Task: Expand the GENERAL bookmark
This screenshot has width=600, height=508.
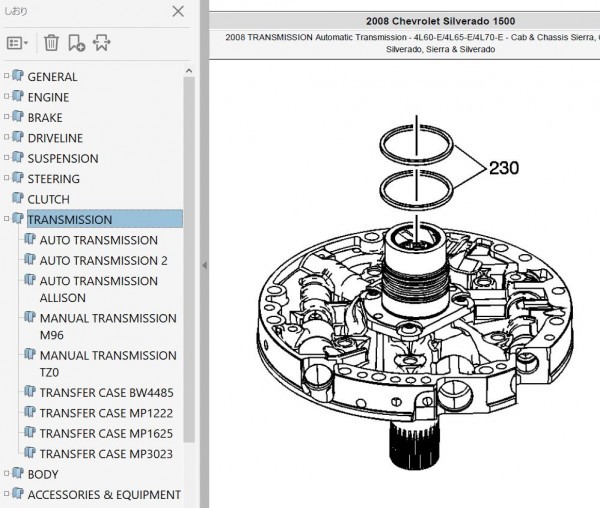Action: 7,76
